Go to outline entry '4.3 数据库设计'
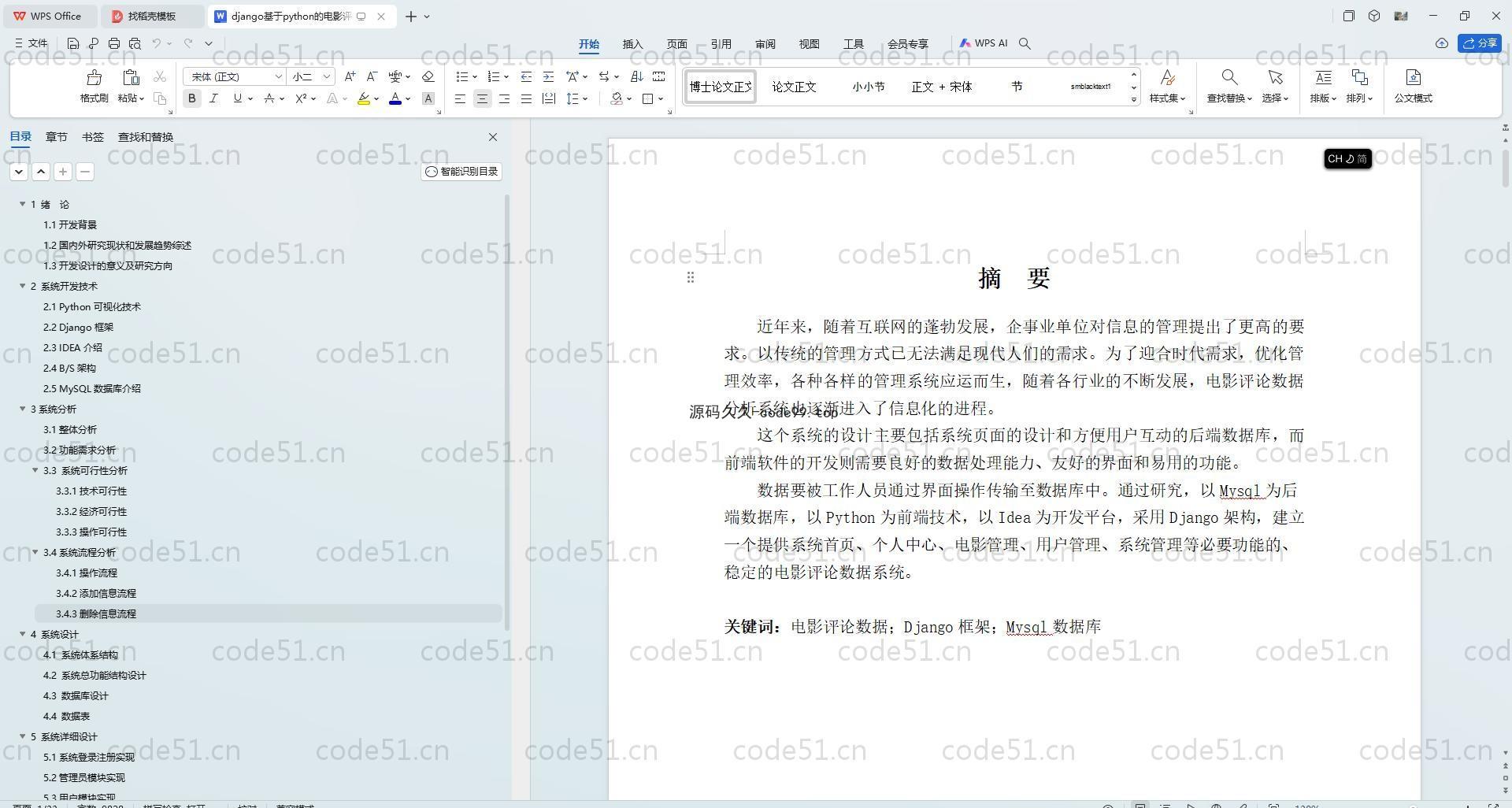This screenshot has height=808, width=1512. 76,695
